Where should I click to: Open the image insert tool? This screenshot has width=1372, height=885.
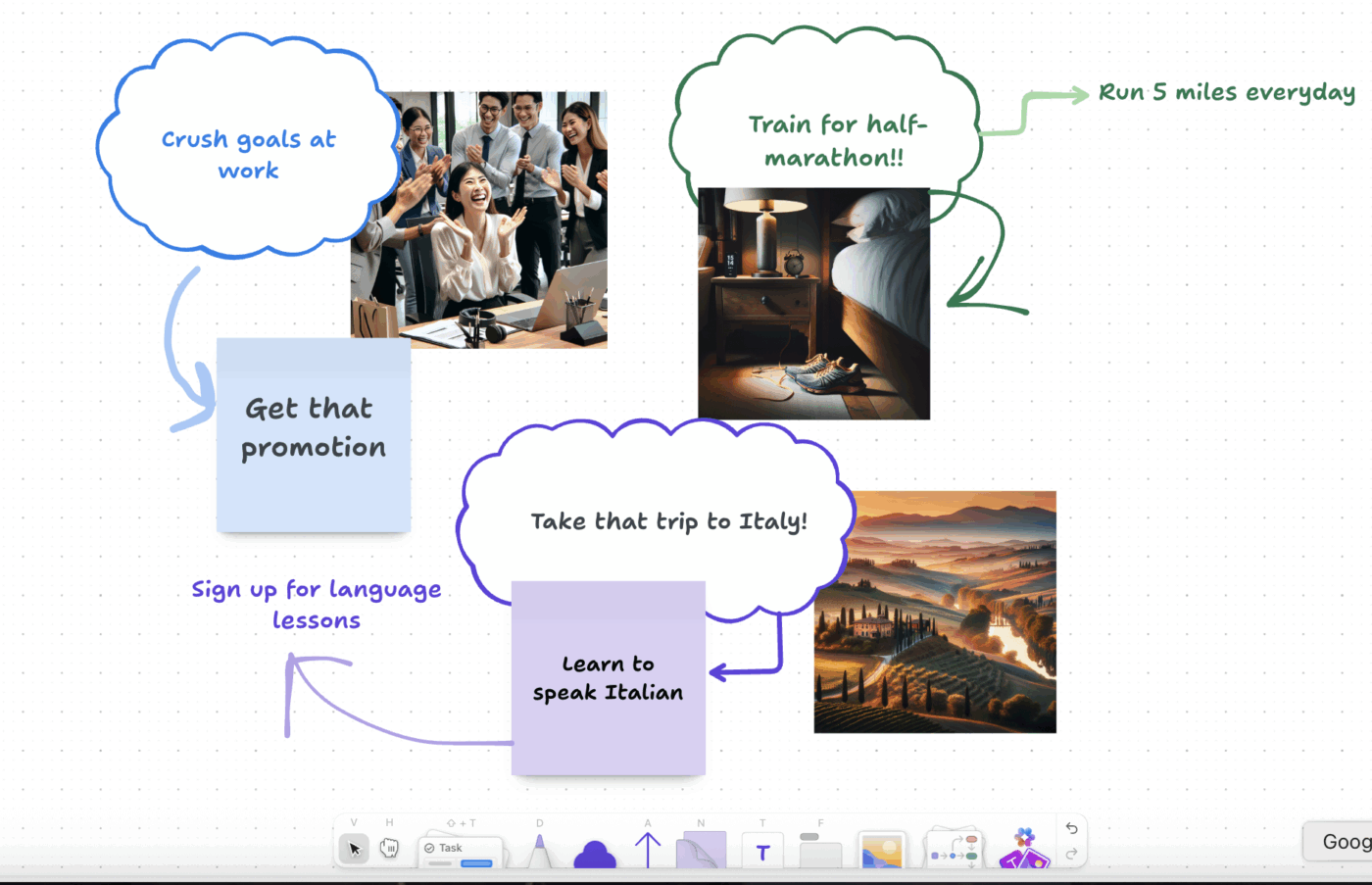point(881,851)
